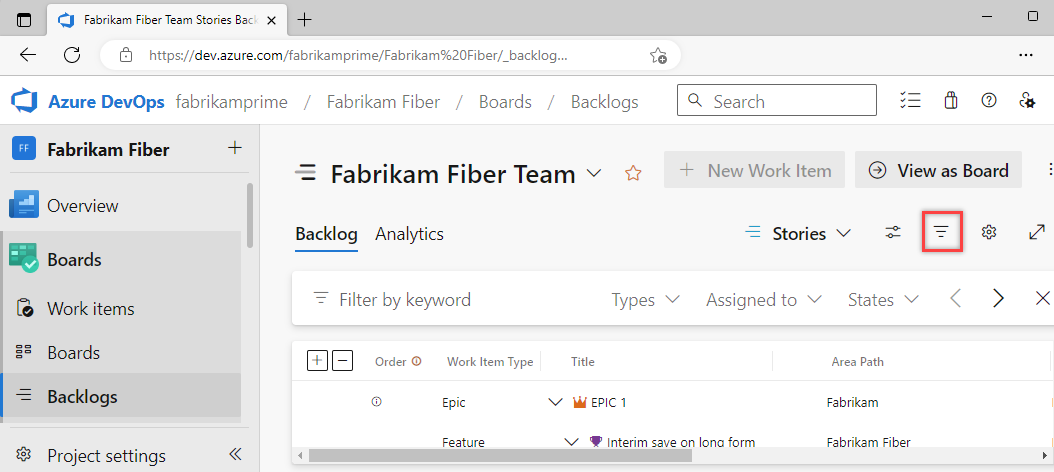Show previous filters with left arrow
Screen dimensions: 1054x472
tap(955, 299)
